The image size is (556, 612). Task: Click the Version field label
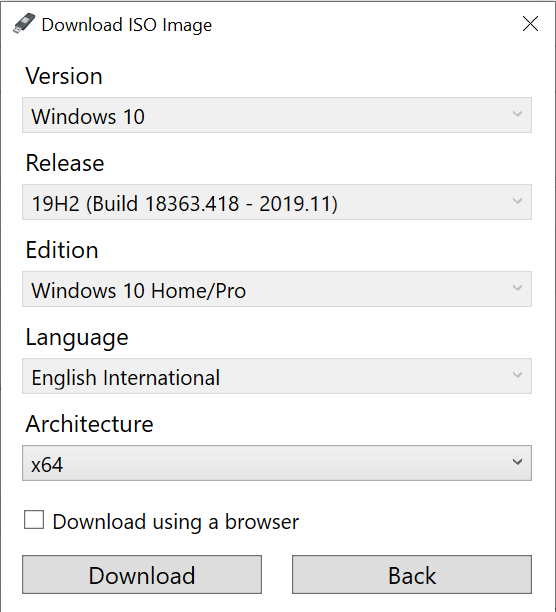tap(64, 76)
